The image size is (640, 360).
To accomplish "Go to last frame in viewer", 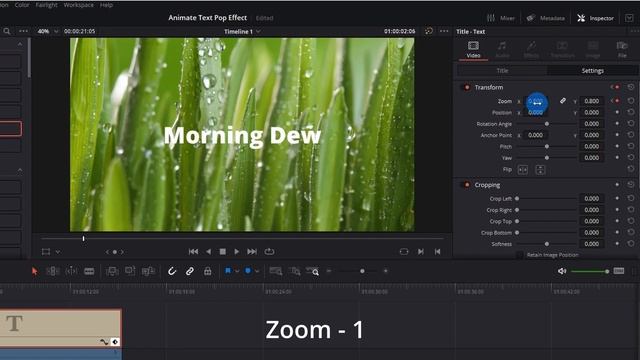I will [x=252, y=251].
